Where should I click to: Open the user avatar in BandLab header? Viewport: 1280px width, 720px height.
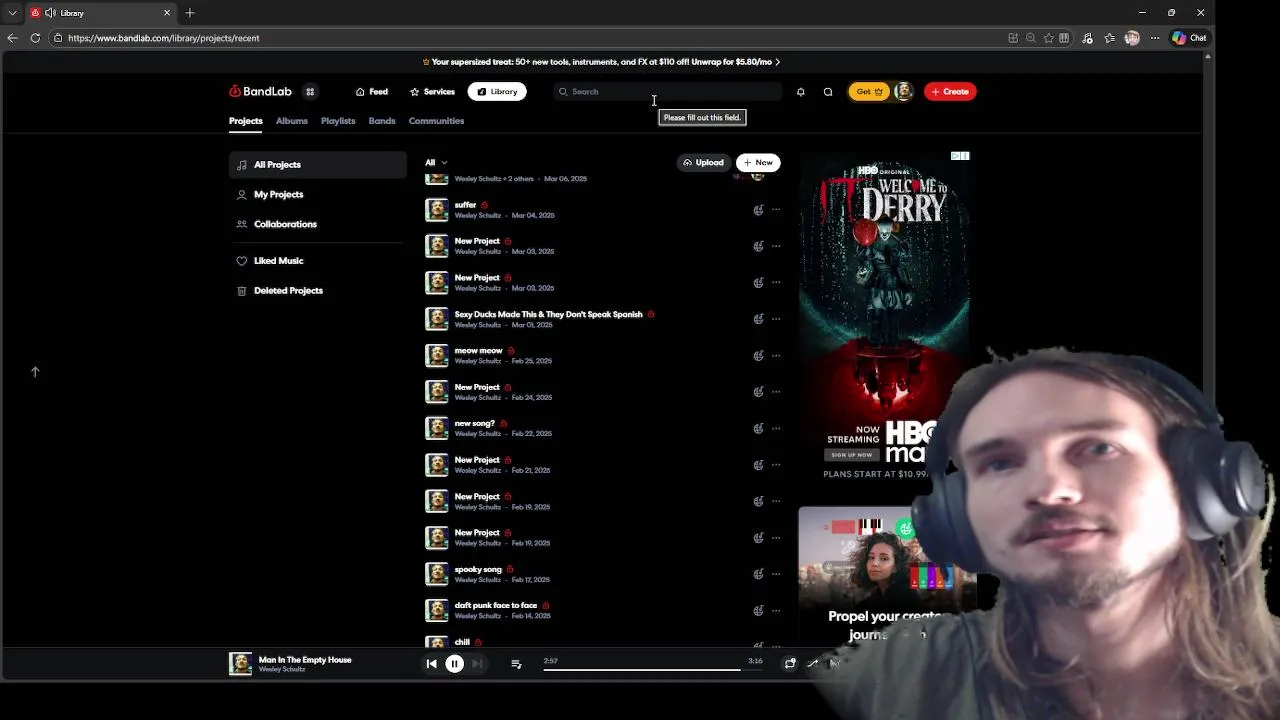tap(903, 91)
